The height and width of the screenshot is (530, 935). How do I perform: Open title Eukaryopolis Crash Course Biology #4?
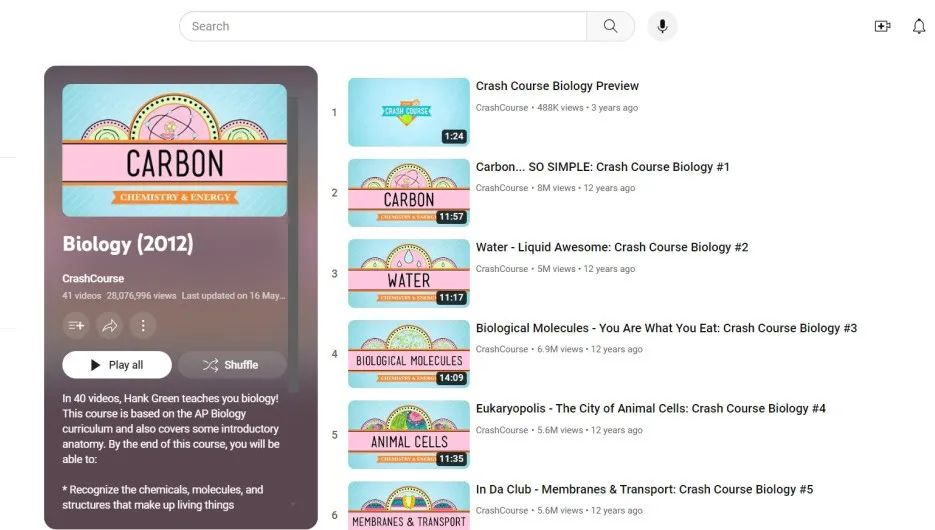coord(651,408)
